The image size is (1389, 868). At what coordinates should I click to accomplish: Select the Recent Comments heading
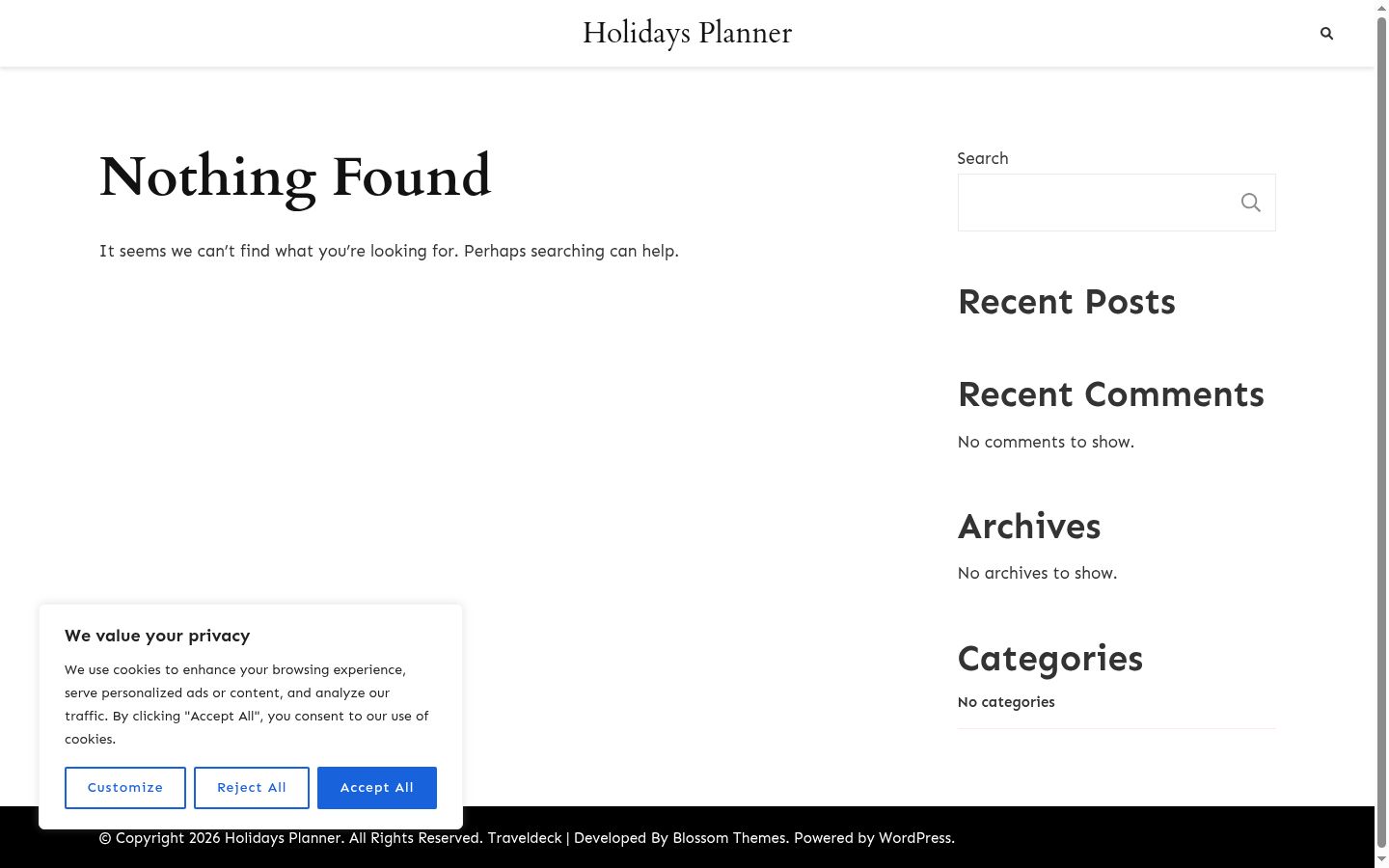pos(1111,394)
